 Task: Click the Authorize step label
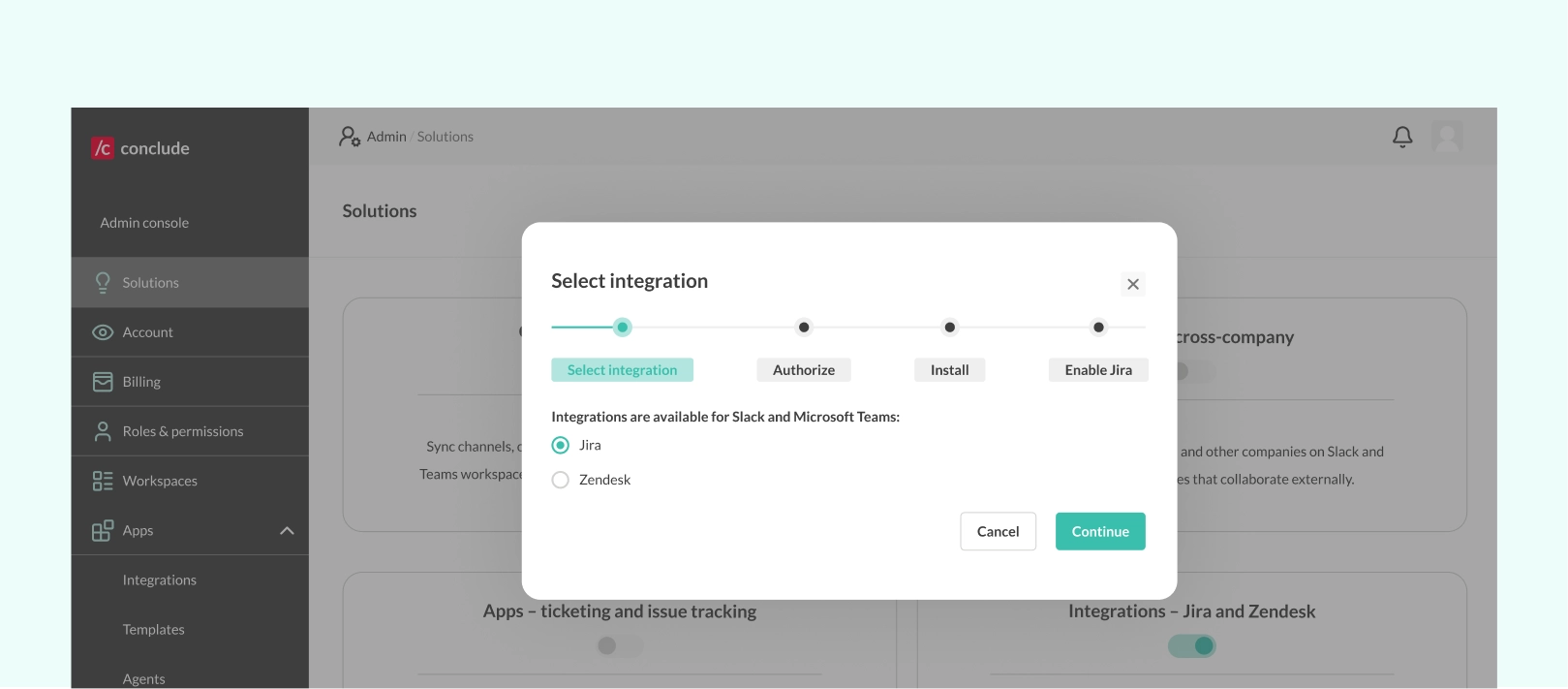pos(804,370)
